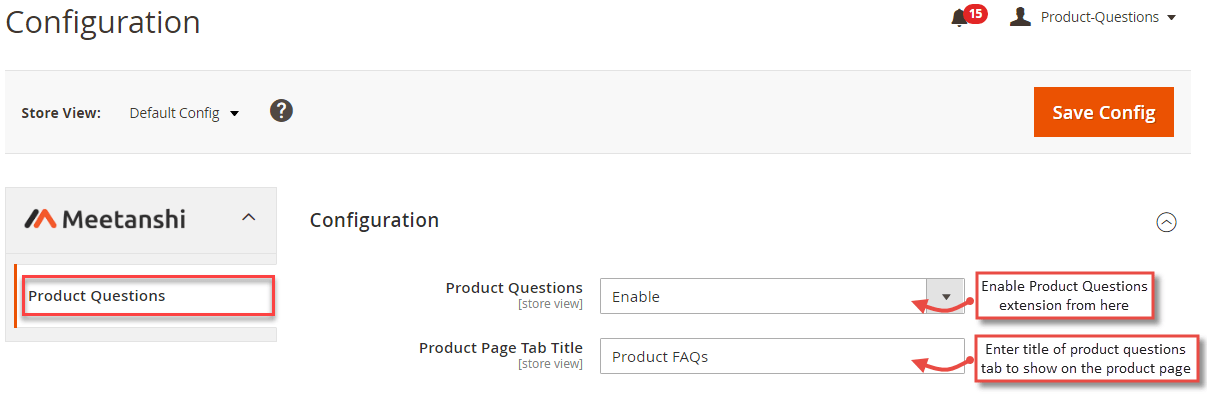Collapse the Meetanshi sidebar chevron

(x=249, y=217)
